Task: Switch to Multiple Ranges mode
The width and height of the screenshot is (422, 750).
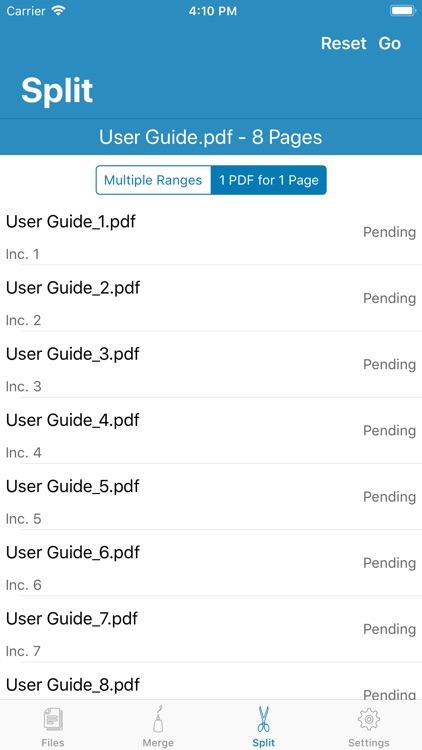Action: point(153,180)
